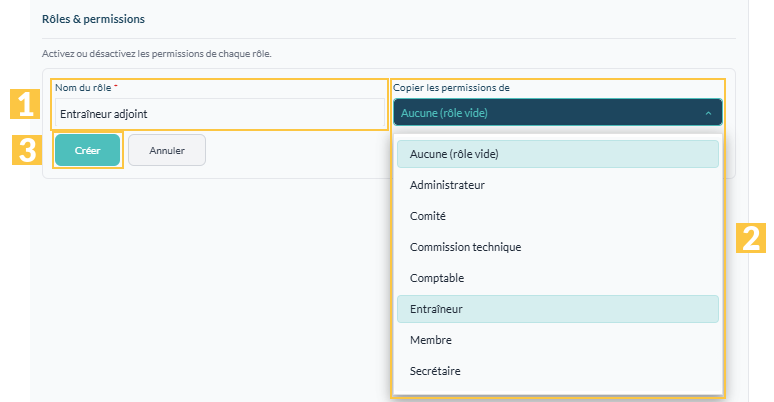Select the Administrateur option
Screen dimensions: 774x402
558,185
